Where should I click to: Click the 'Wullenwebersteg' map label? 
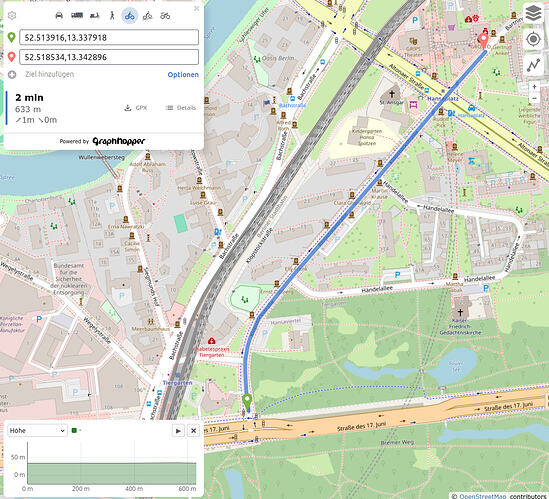point(102,158)
